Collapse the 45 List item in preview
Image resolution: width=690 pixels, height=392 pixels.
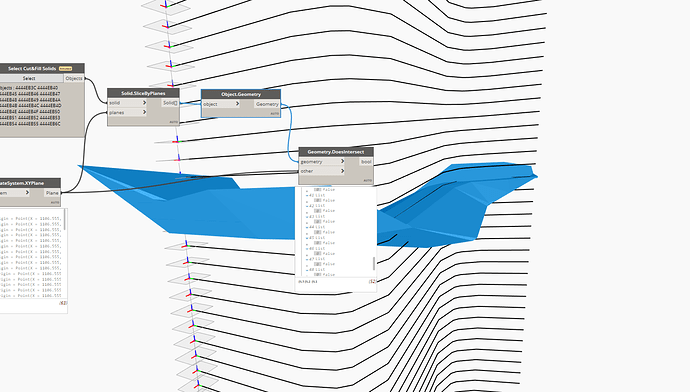click(307, 238)
